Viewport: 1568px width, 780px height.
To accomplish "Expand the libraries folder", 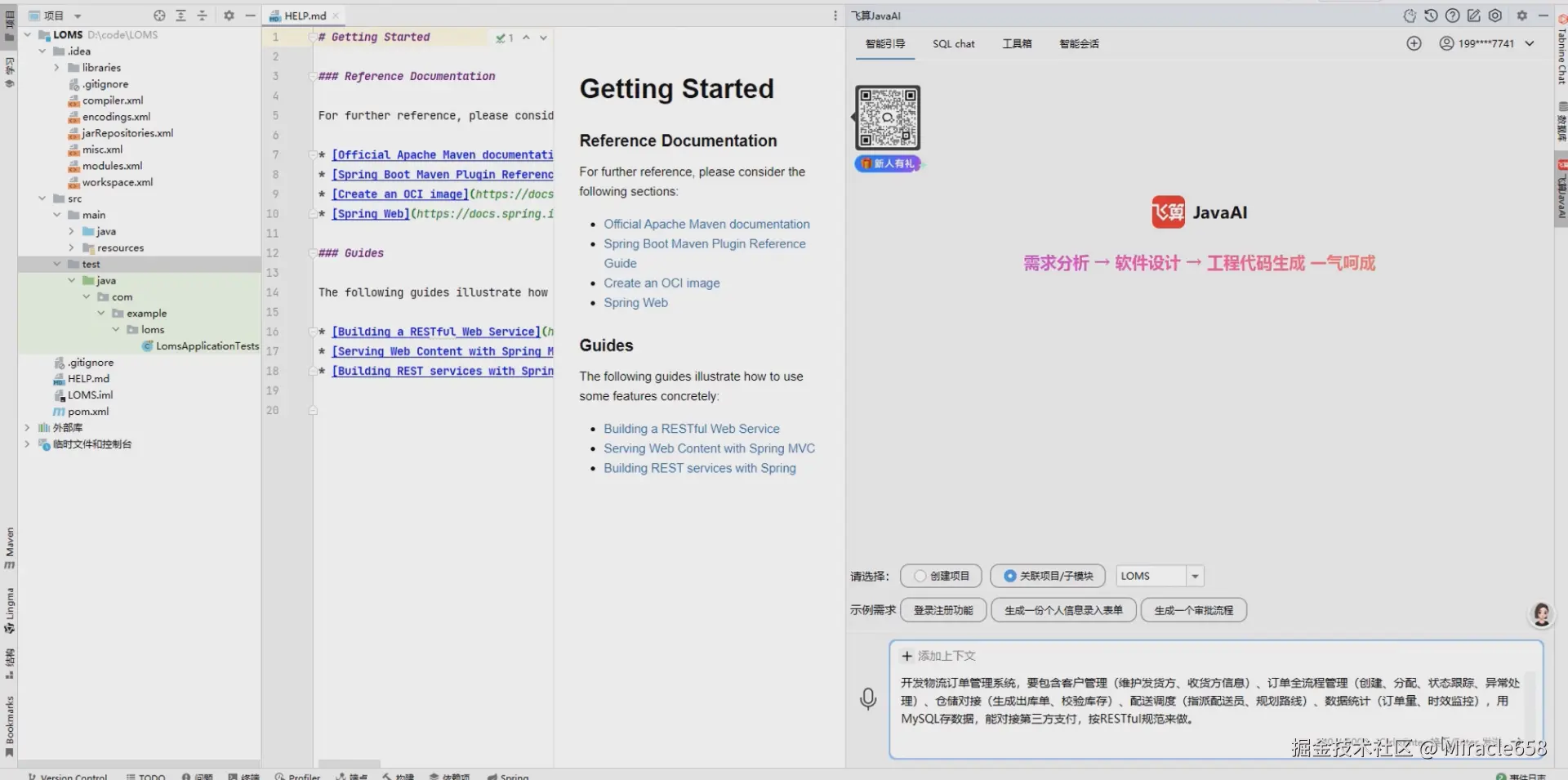I will pyautogui.click(x=56, y=68).
